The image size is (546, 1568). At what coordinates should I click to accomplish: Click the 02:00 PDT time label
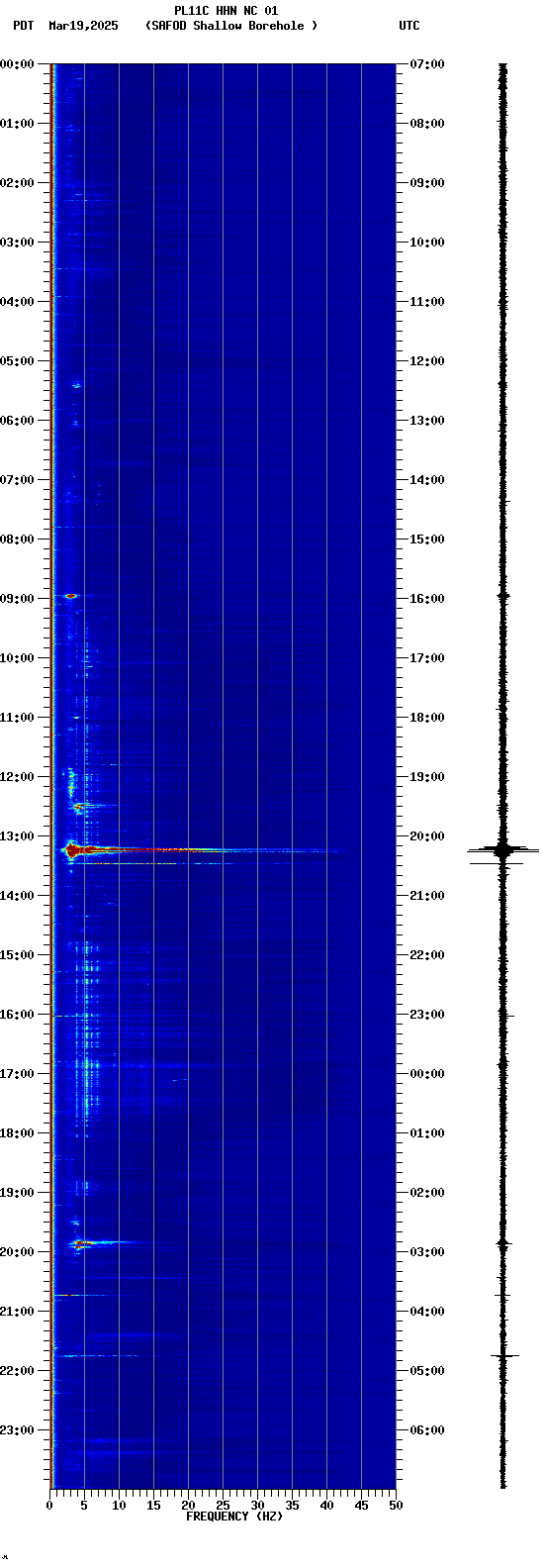(17, 183)
